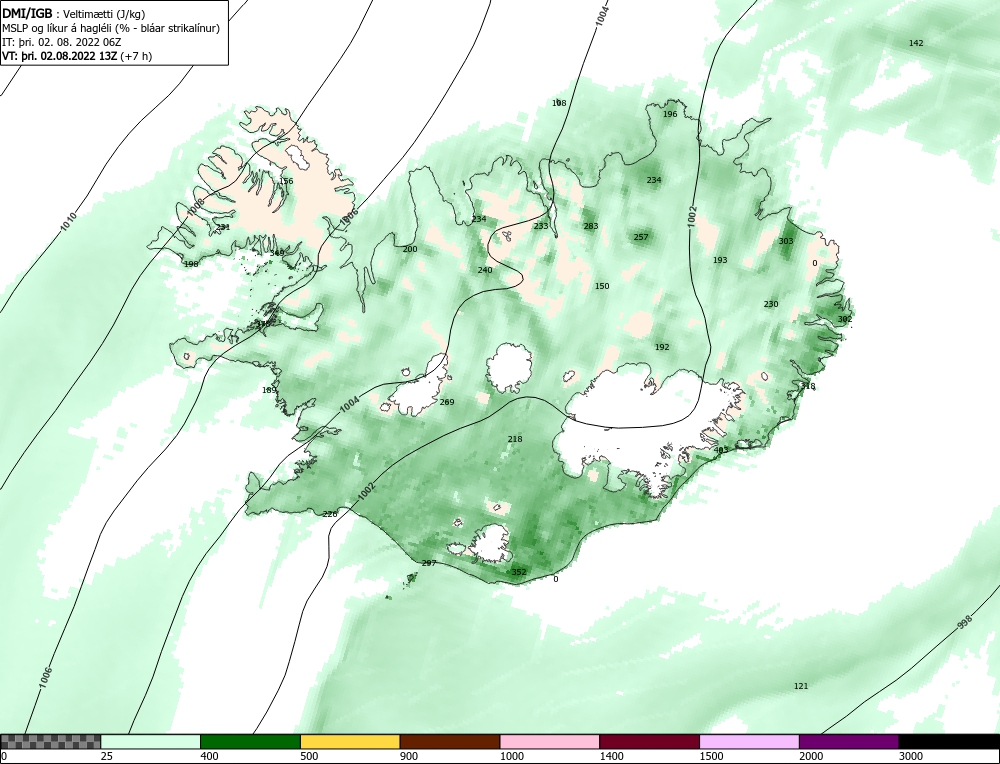Click the CAPE value '318' on the map
The image size is (1000, 764).
808,386
